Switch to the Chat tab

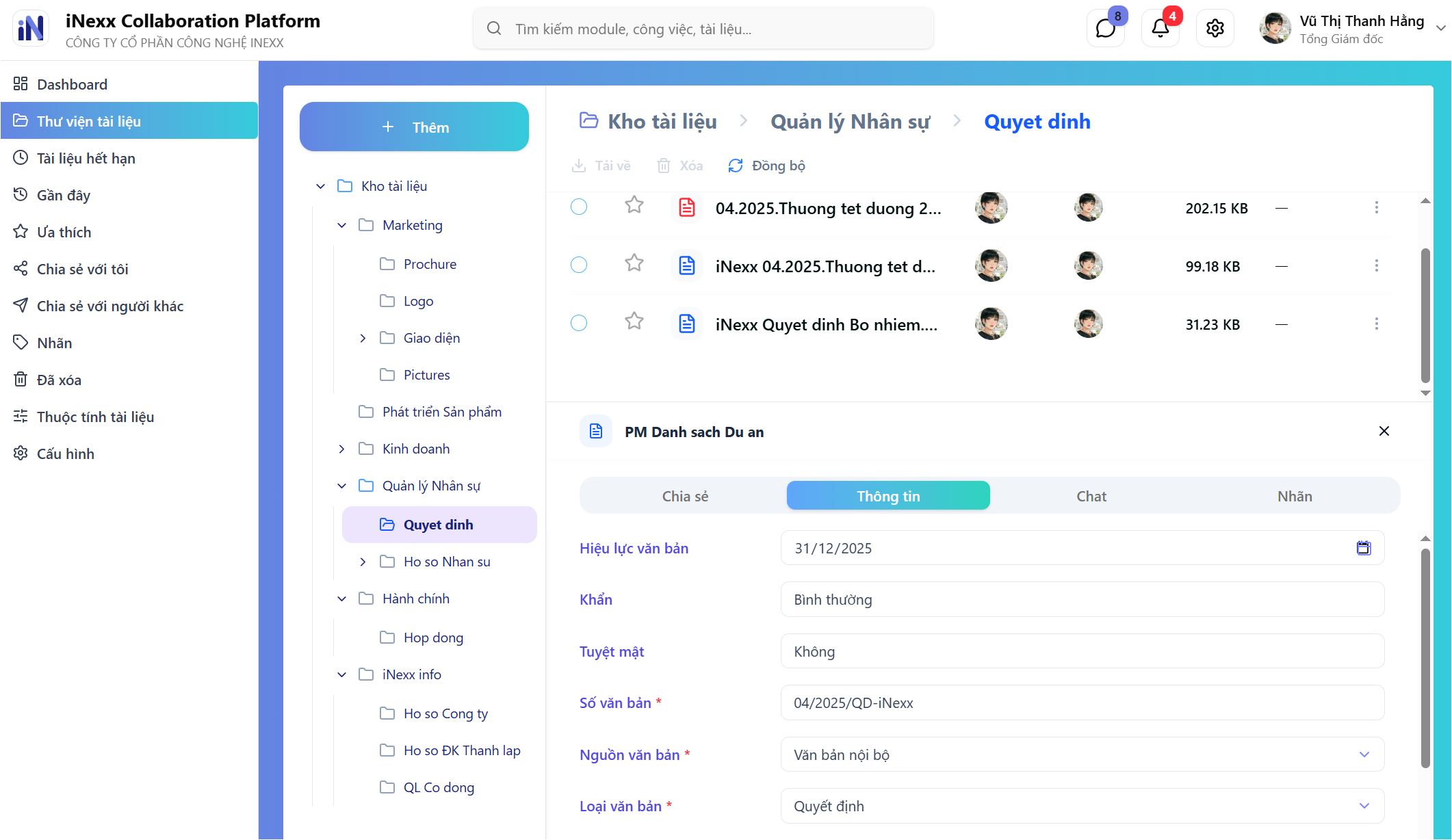coord(1091,495)
